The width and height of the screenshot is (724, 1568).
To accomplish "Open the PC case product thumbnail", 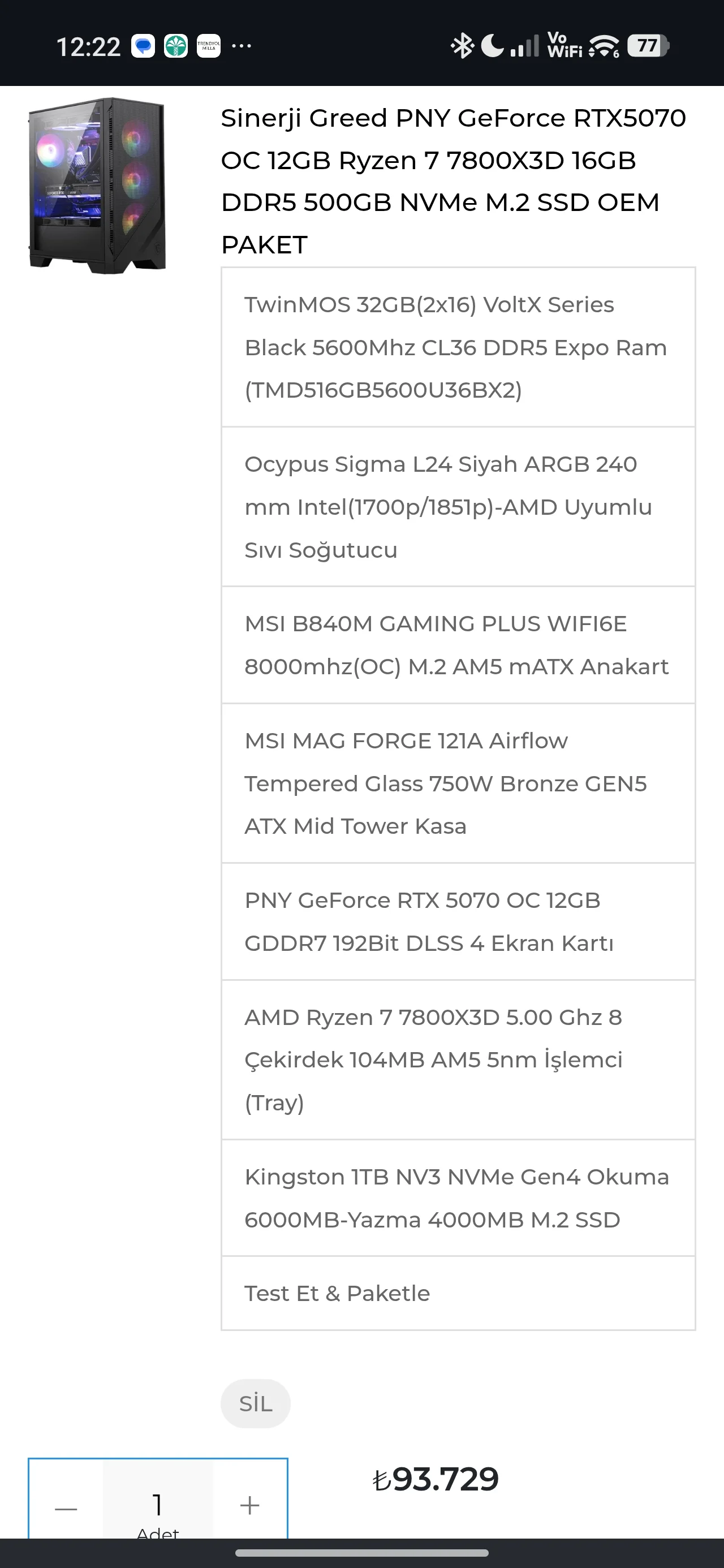I will point(97,186).
